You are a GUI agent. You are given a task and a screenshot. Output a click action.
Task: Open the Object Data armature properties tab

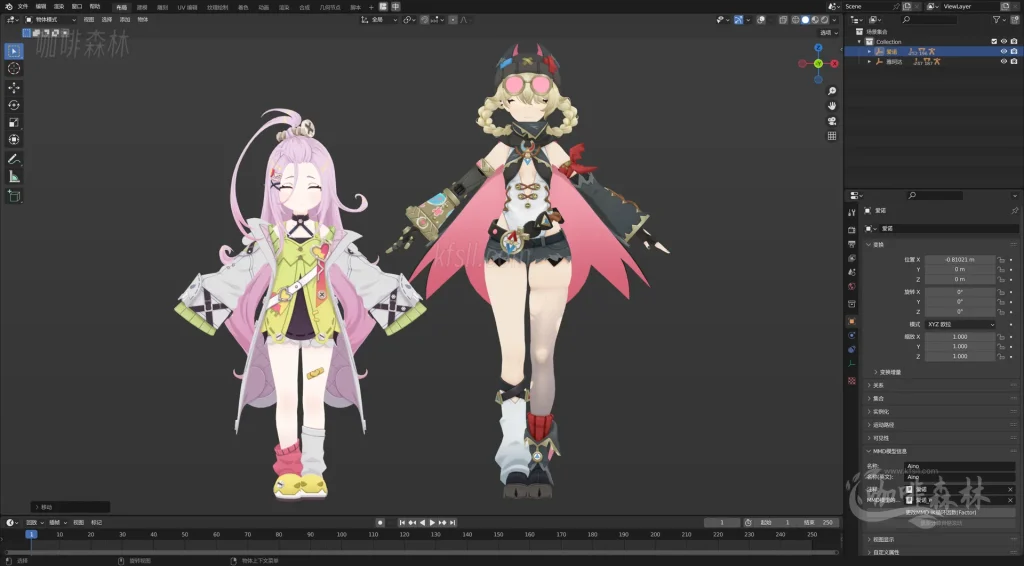pyautogui.click(x=852, y=364)
